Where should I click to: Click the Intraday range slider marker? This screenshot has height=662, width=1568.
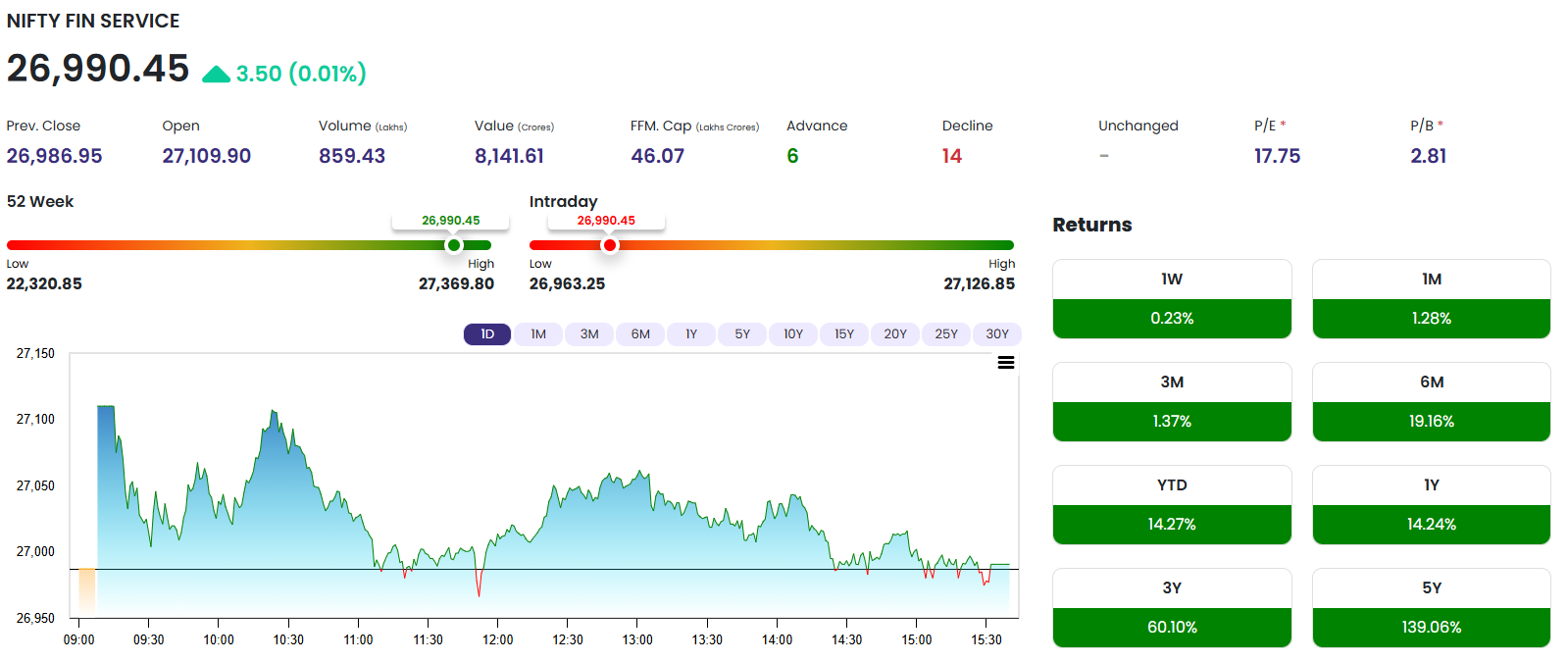610,245
